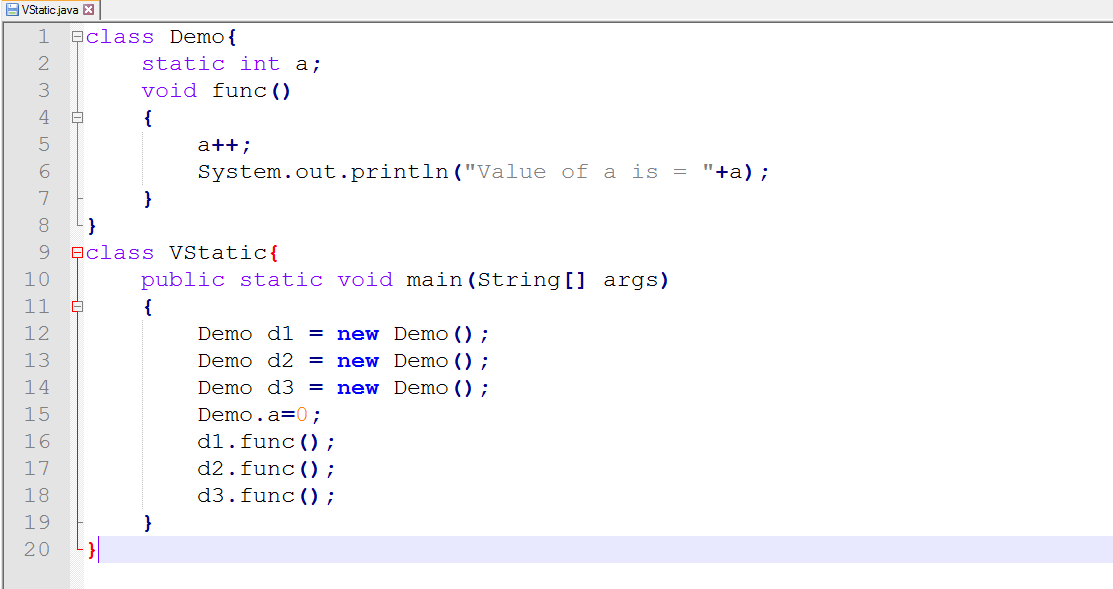Click the System.out.println statement

click(483, 172)
